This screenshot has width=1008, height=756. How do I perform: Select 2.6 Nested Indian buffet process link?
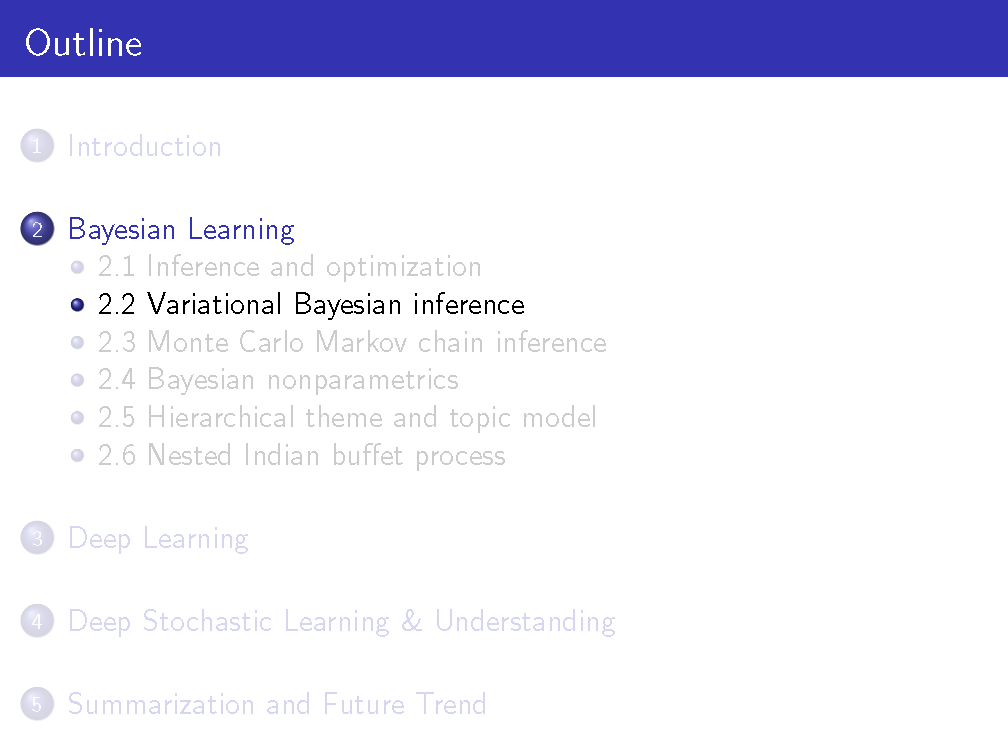click(x=301, y=456)
